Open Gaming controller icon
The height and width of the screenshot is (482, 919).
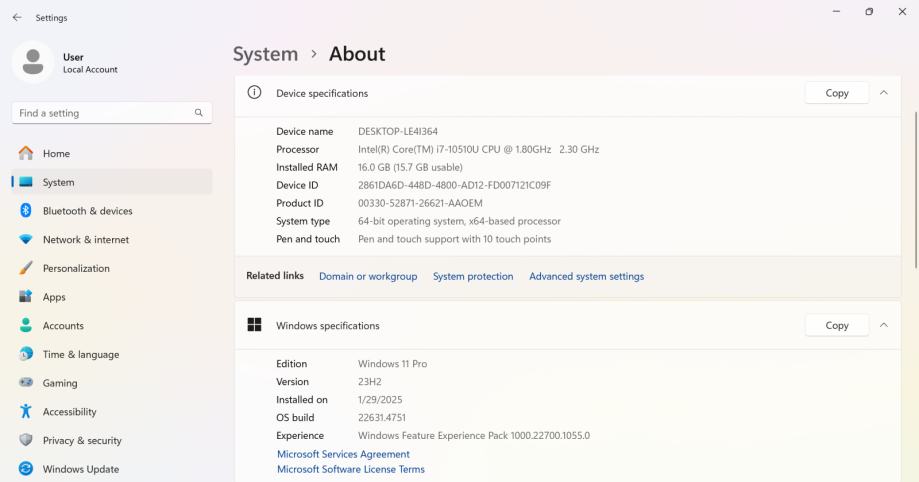pos(26,383)
